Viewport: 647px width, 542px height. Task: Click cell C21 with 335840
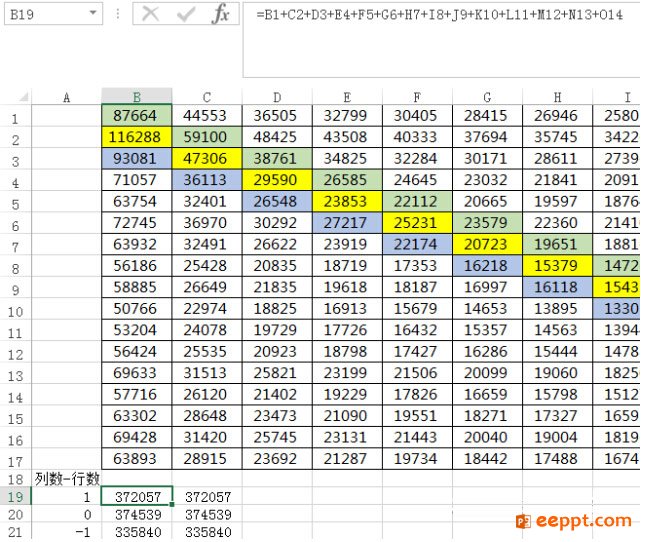point(208,532)
